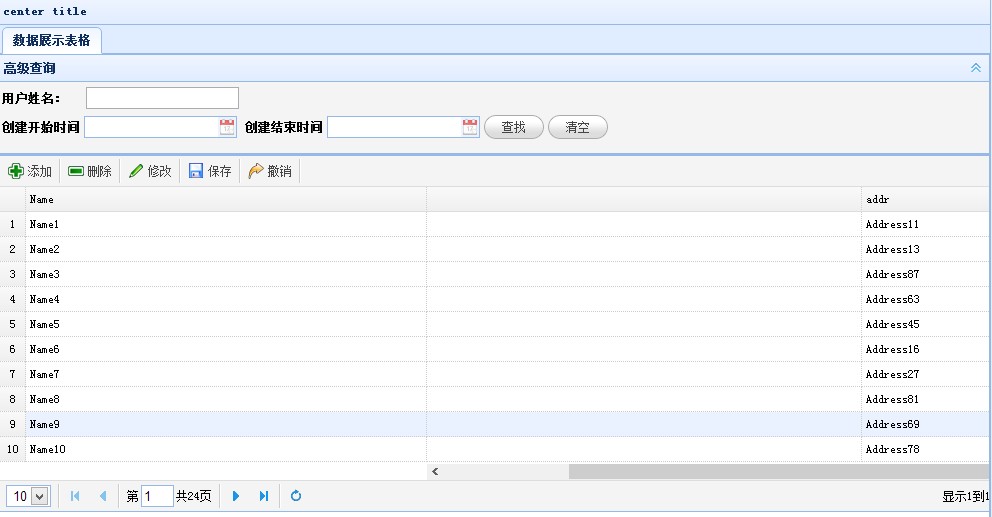Go to the next page
This screenshot has height=517, width=992.
[x=236, y=496]
